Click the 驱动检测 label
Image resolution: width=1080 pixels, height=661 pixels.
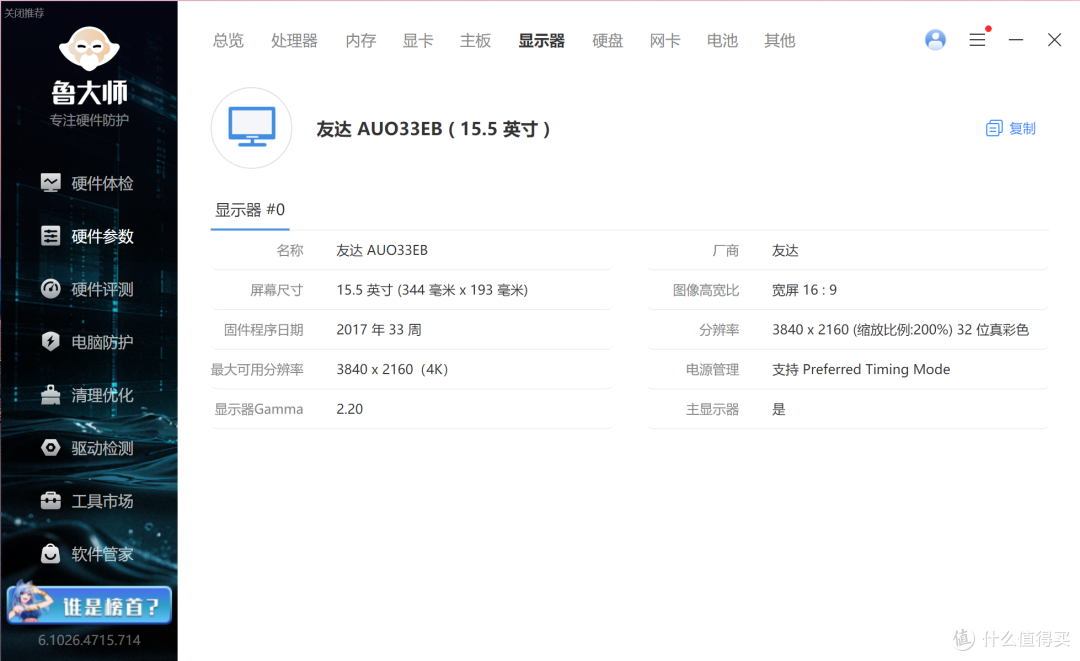(102, 448)
